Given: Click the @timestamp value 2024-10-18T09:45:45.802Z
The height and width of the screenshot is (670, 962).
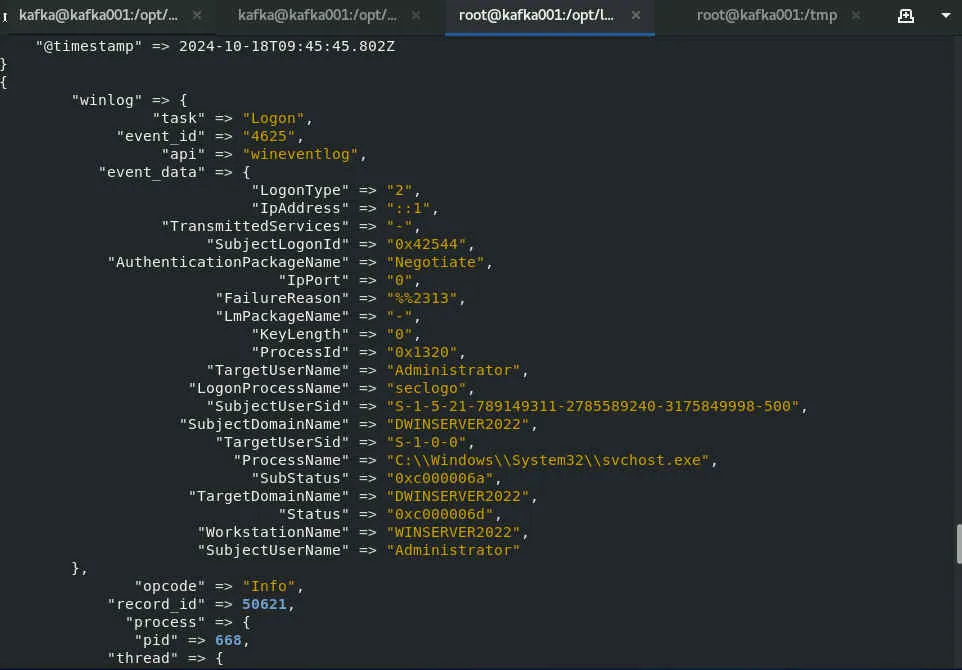Looking at the screenshot, I should pyautogui.click(x=287, y=47).
